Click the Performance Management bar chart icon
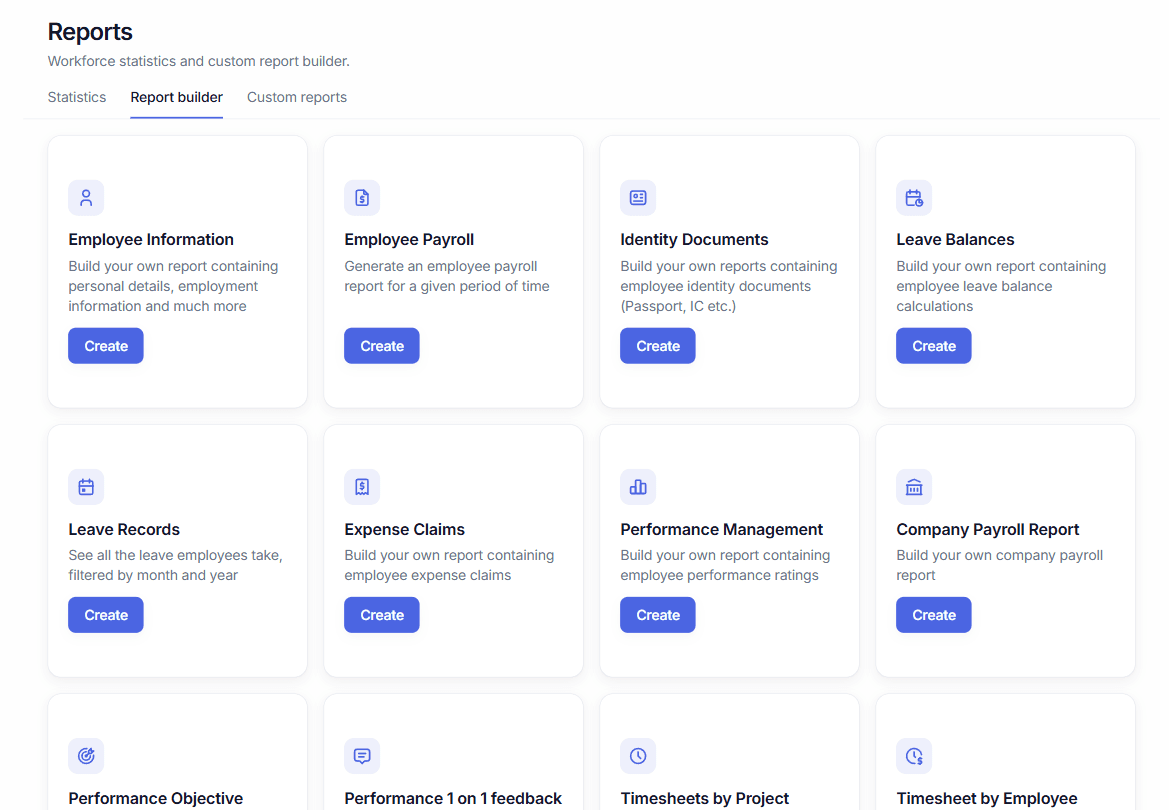The image size is (1169, 810). pyautogui.click(x=637, y=487)
